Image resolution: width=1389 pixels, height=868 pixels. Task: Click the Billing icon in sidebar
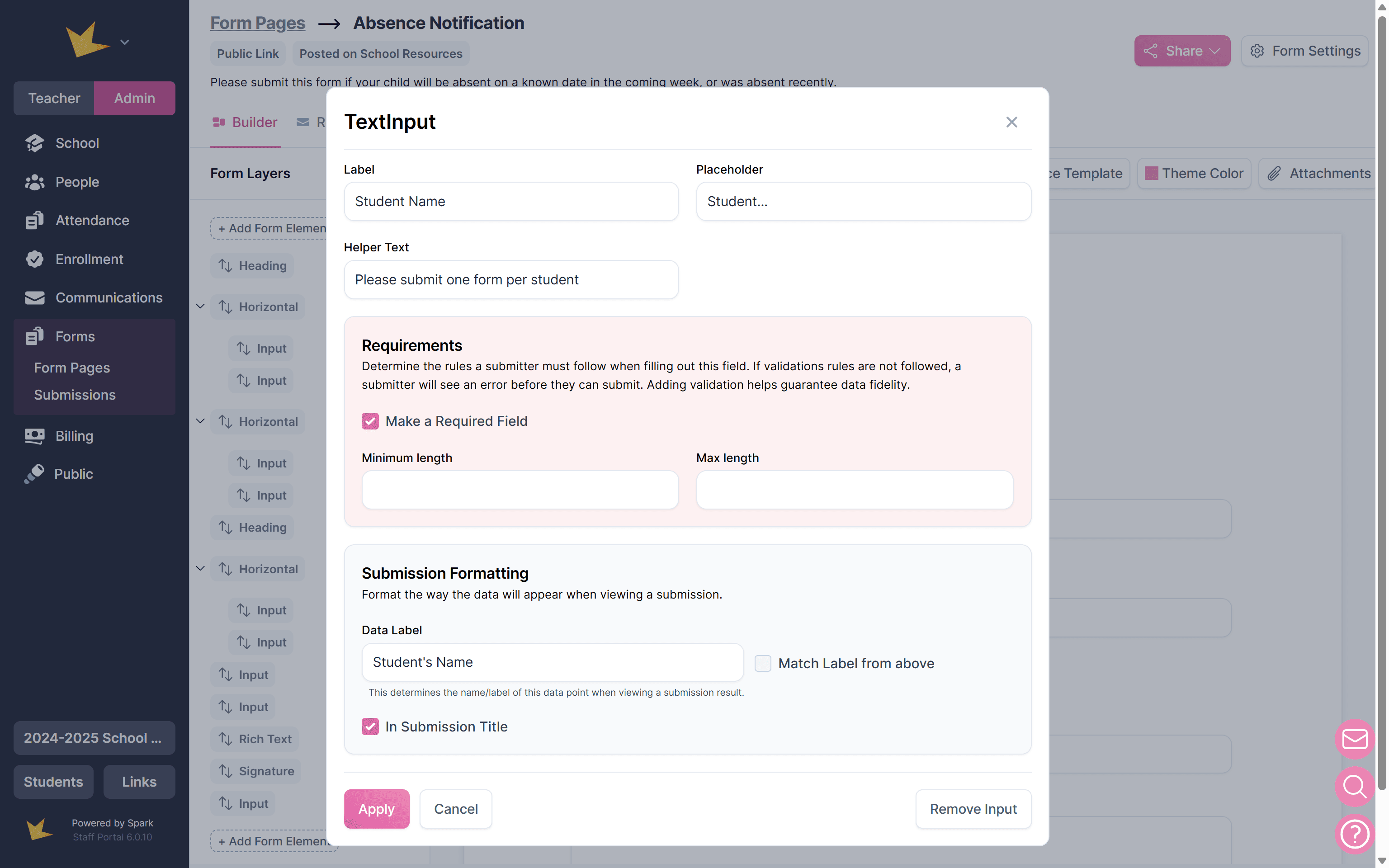click(34, 436)
